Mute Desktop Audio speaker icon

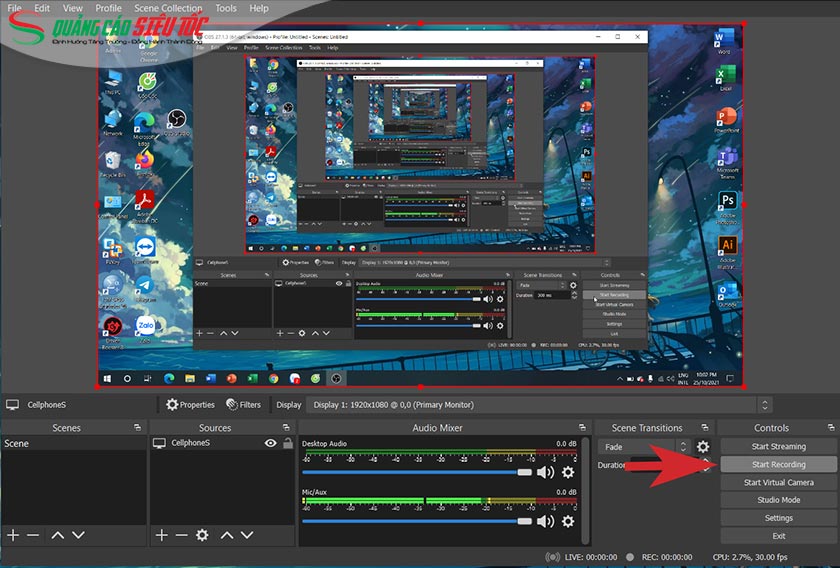[545, 472]
